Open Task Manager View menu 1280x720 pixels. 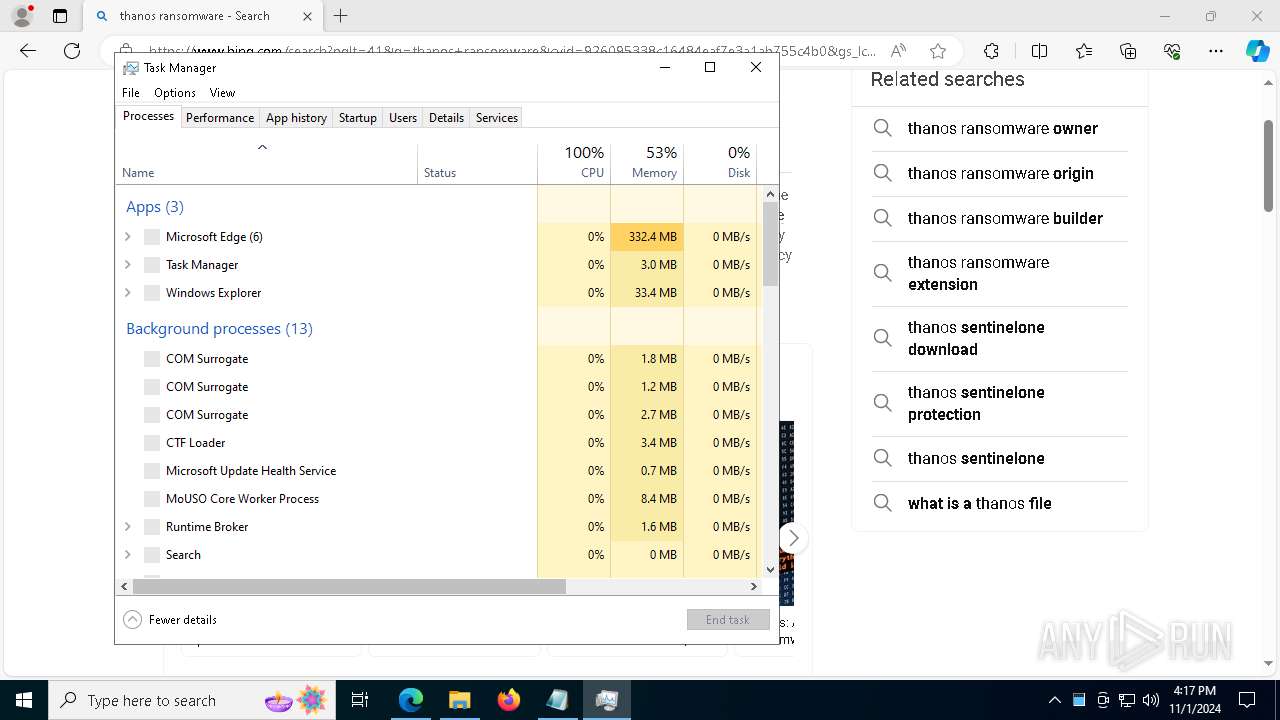pos(222,92)
